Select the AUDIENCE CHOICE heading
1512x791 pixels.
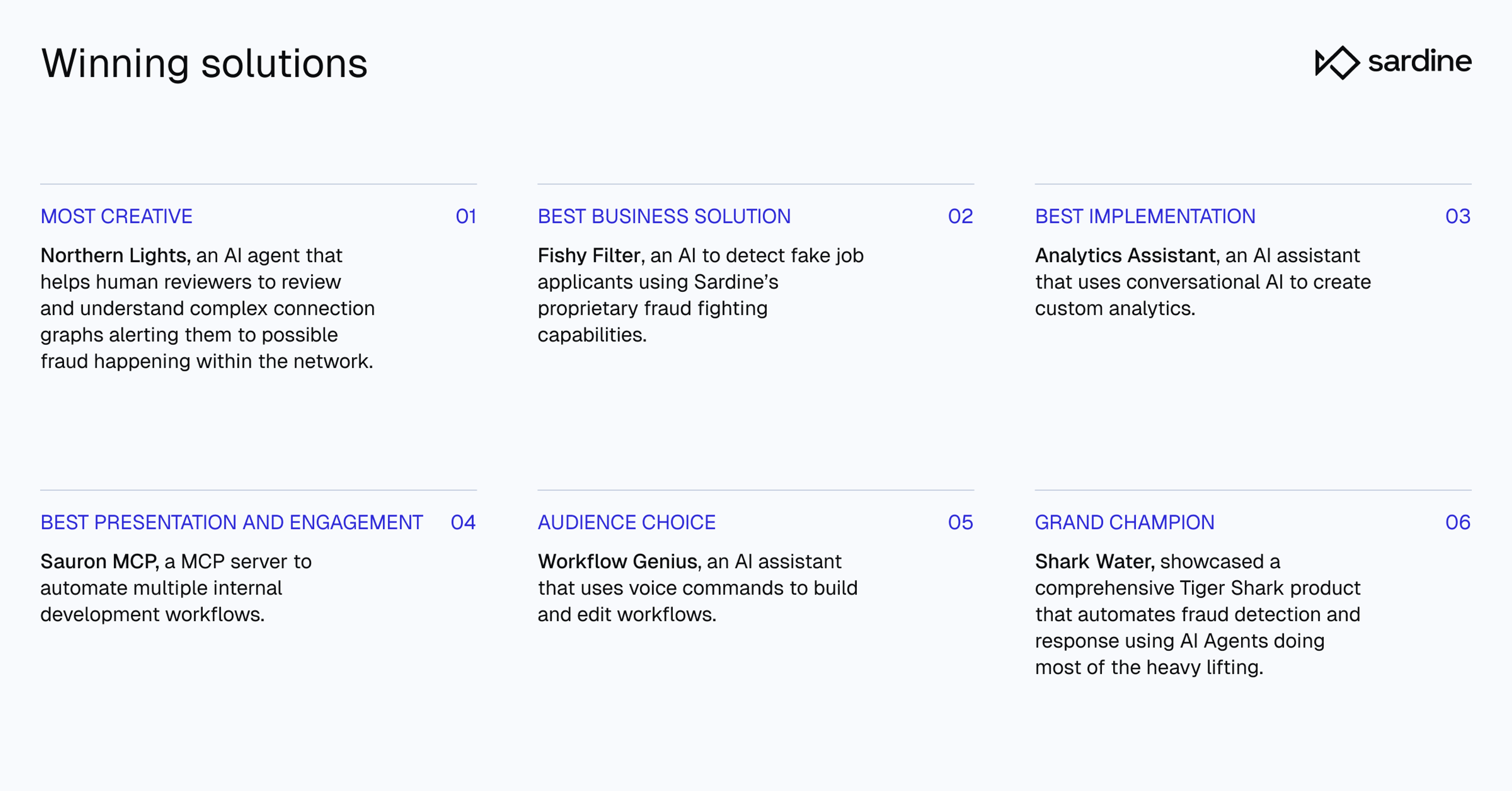(x=626, y=522)
